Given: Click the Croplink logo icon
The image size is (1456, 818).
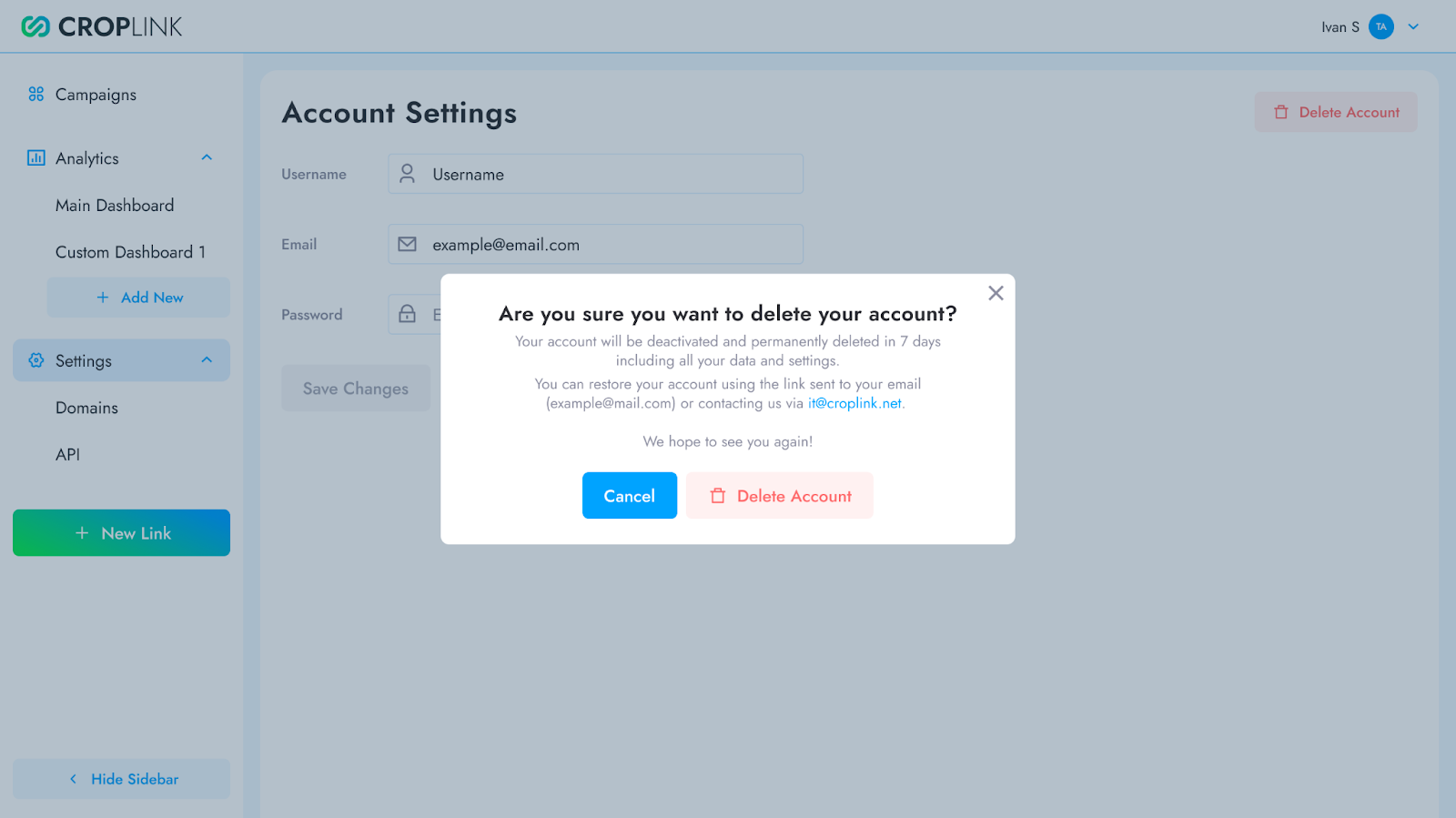Looking at the screenshot, I should click(35, 27).
